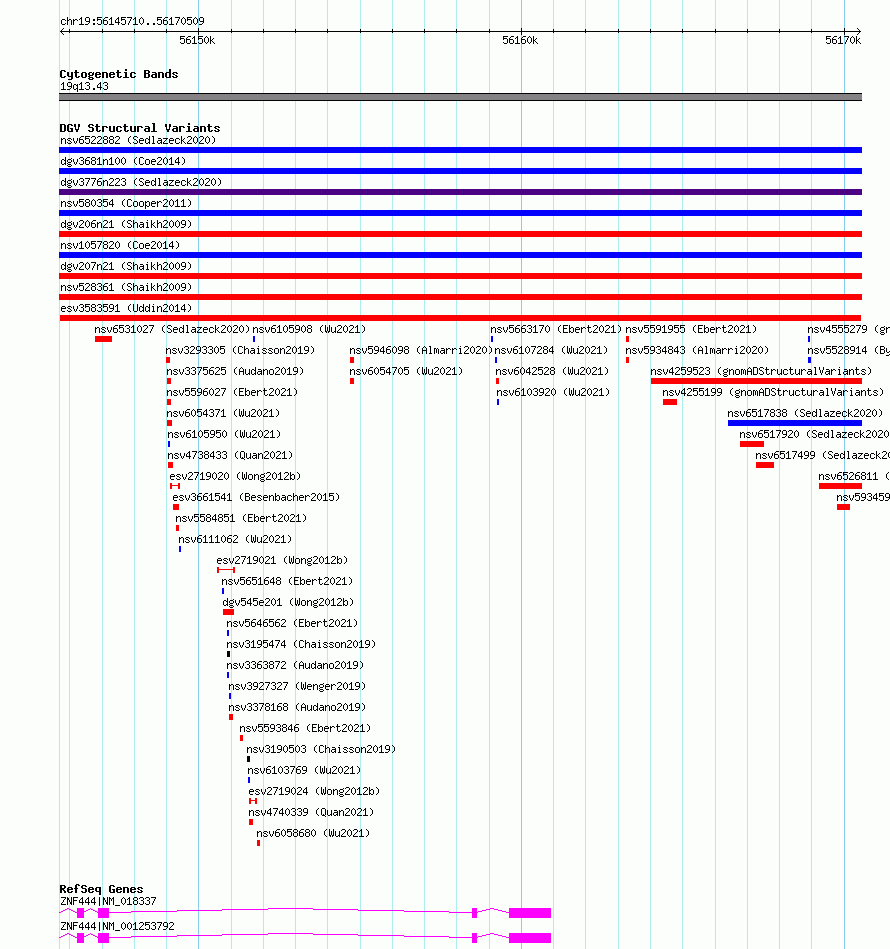Image resolution: width=890 pixels, height=949 pixels.
Task: Select nsv3363872 (Audano2019) label
Action: (295, 665)
